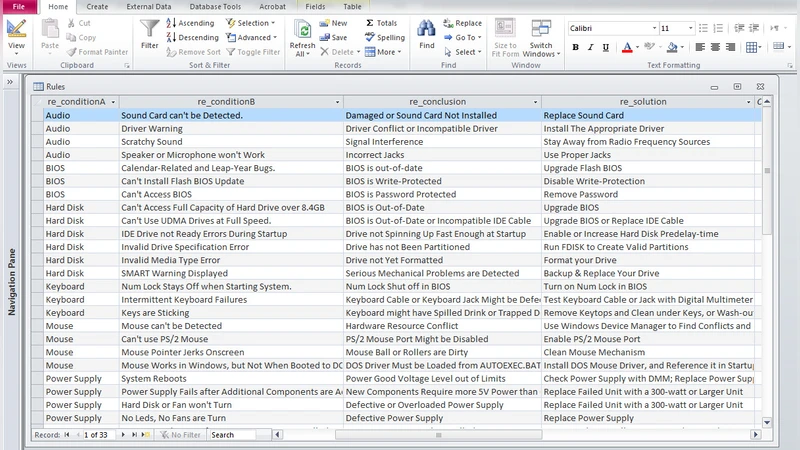Viewport: 800px width, 450px height.
Task: Click Refresh All in Records group
Action: click(x=302, y=36)
